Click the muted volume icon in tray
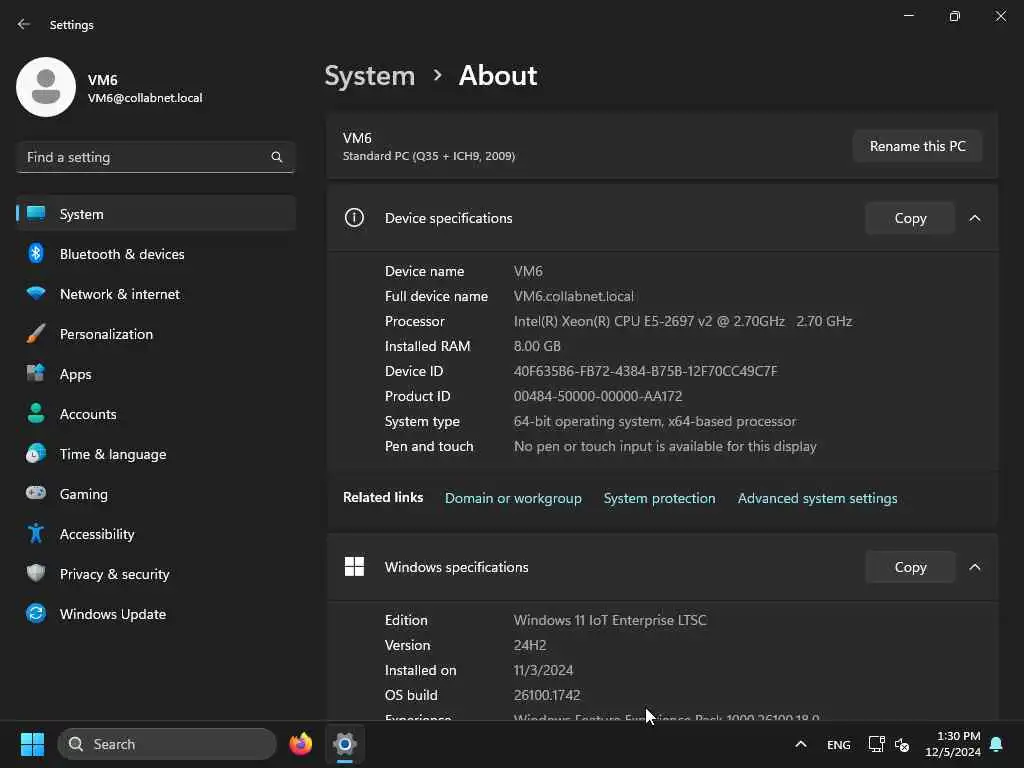Screen dimensions: 1024x768 pyautogui.click(x=902, y=744)
